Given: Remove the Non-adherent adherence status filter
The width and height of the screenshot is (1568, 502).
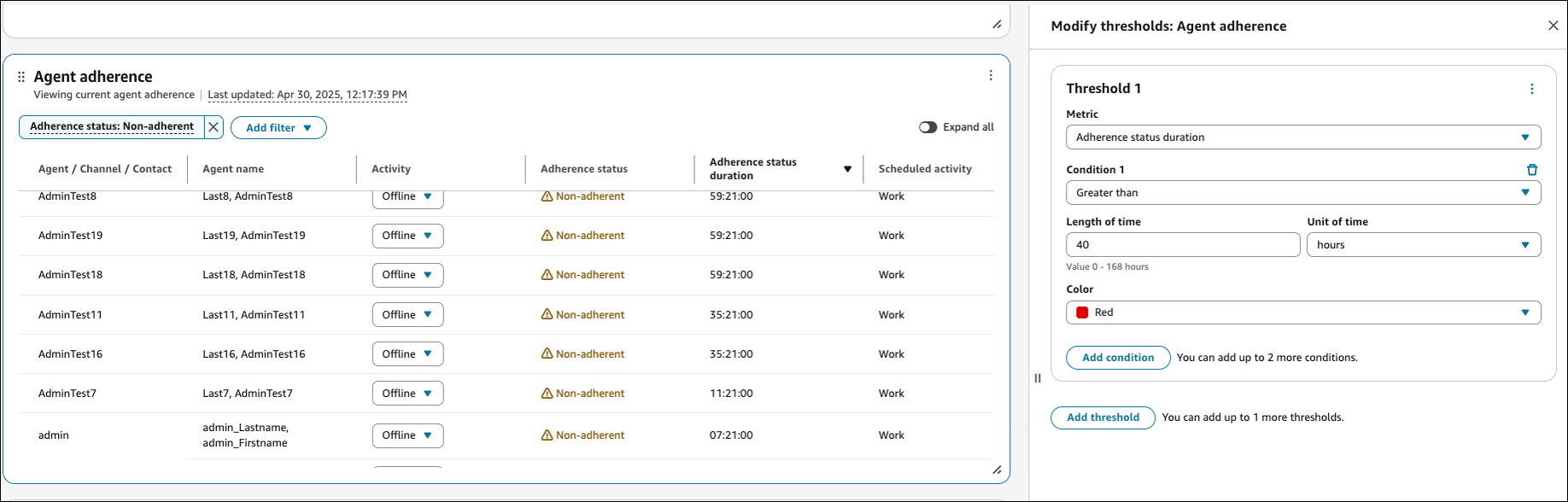Looking at the screenshot, I should click(x=214, y=127).
